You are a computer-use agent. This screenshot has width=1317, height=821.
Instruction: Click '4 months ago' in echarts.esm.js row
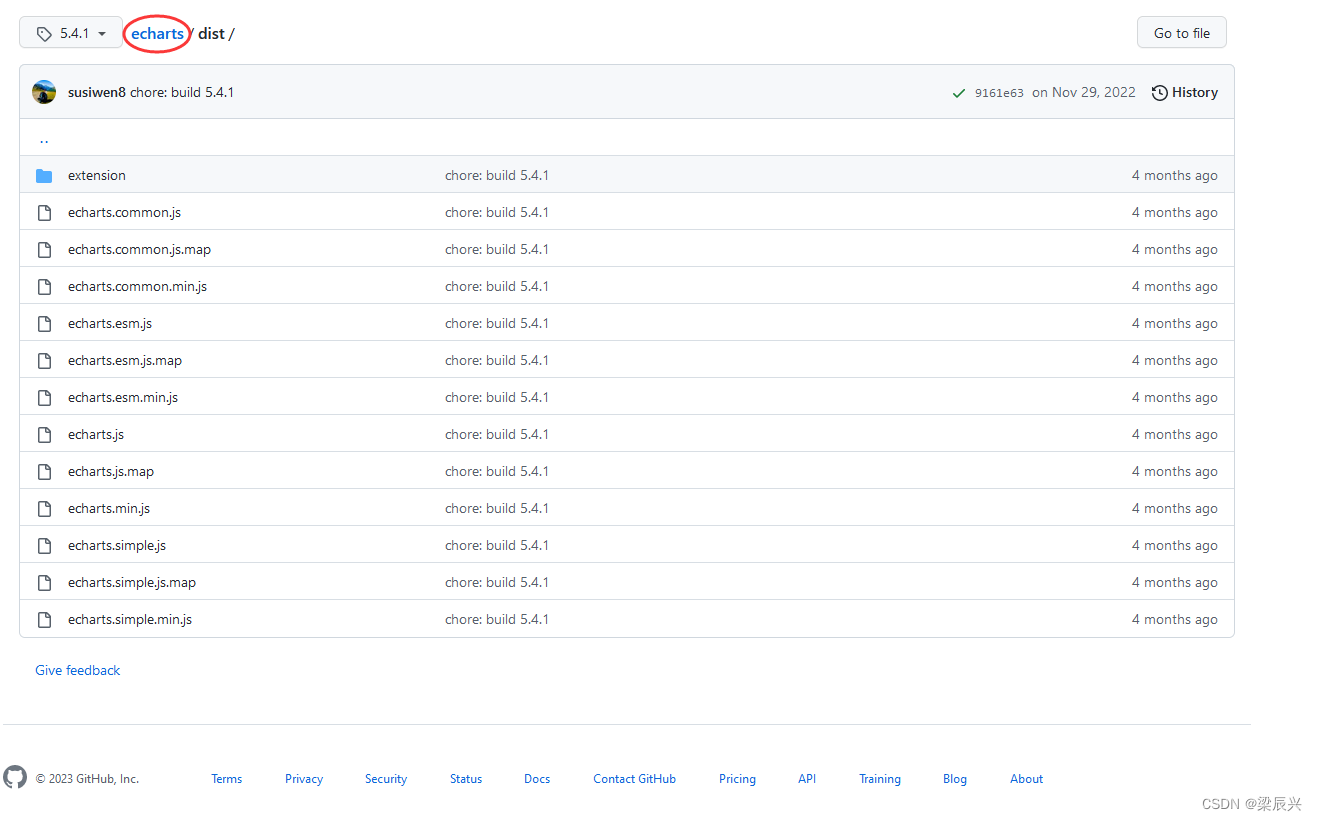(1175, 323)
